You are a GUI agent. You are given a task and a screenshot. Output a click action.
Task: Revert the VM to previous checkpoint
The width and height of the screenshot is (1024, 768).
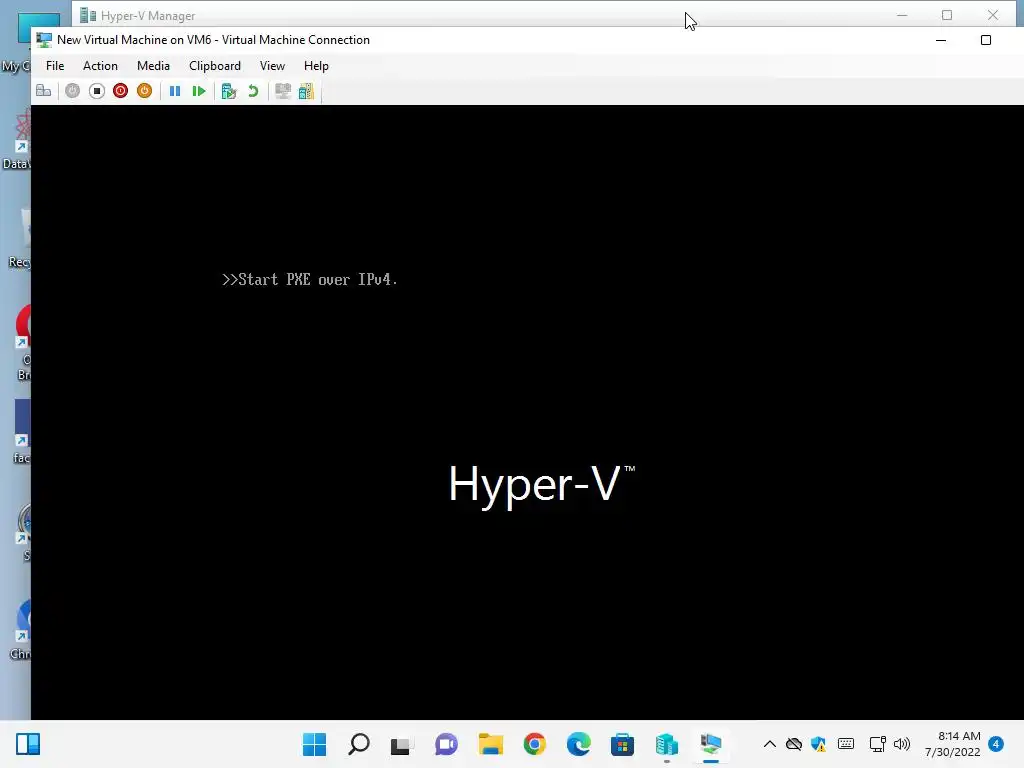click(253, 91)
